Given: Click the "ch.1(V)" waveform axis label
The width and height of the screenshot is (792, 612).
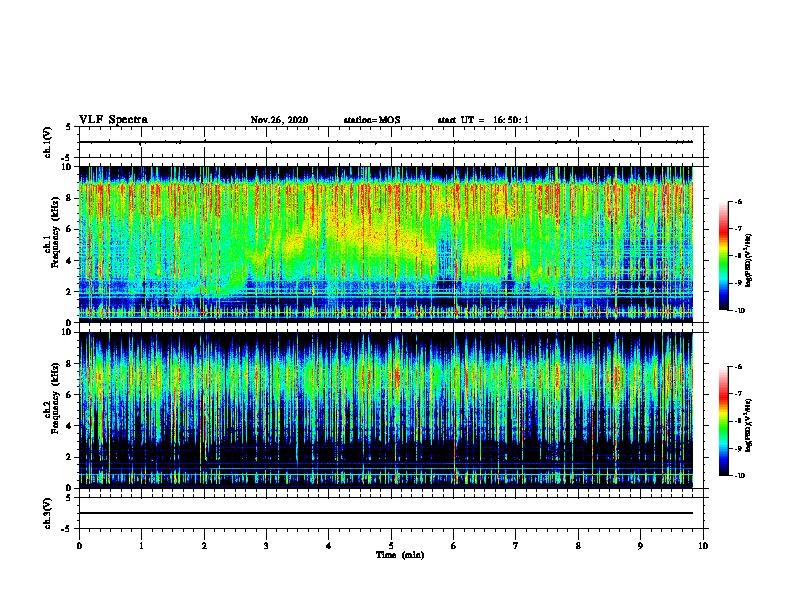Looking at the screenshot, I should (48, 142).
